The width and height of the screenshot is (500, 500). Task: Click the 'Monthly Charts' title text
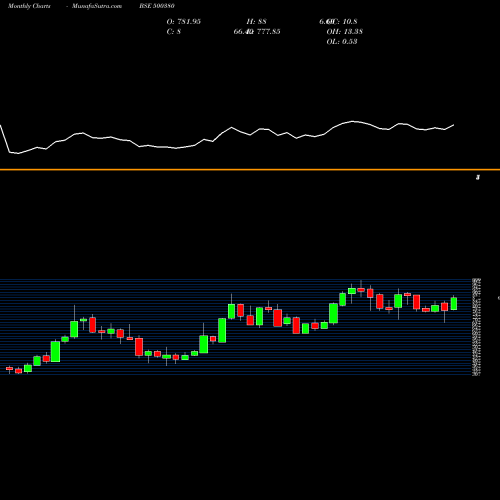point(29,6)
